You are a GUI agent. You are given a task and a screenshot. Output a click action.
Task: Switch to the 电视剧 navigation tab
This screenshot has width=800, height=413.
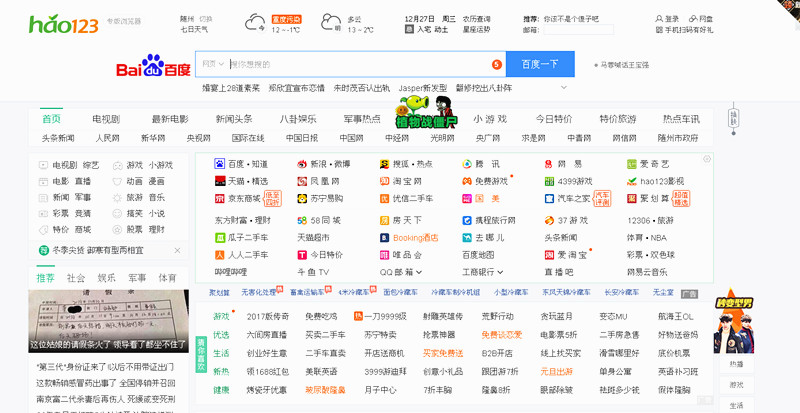[106, 119]
